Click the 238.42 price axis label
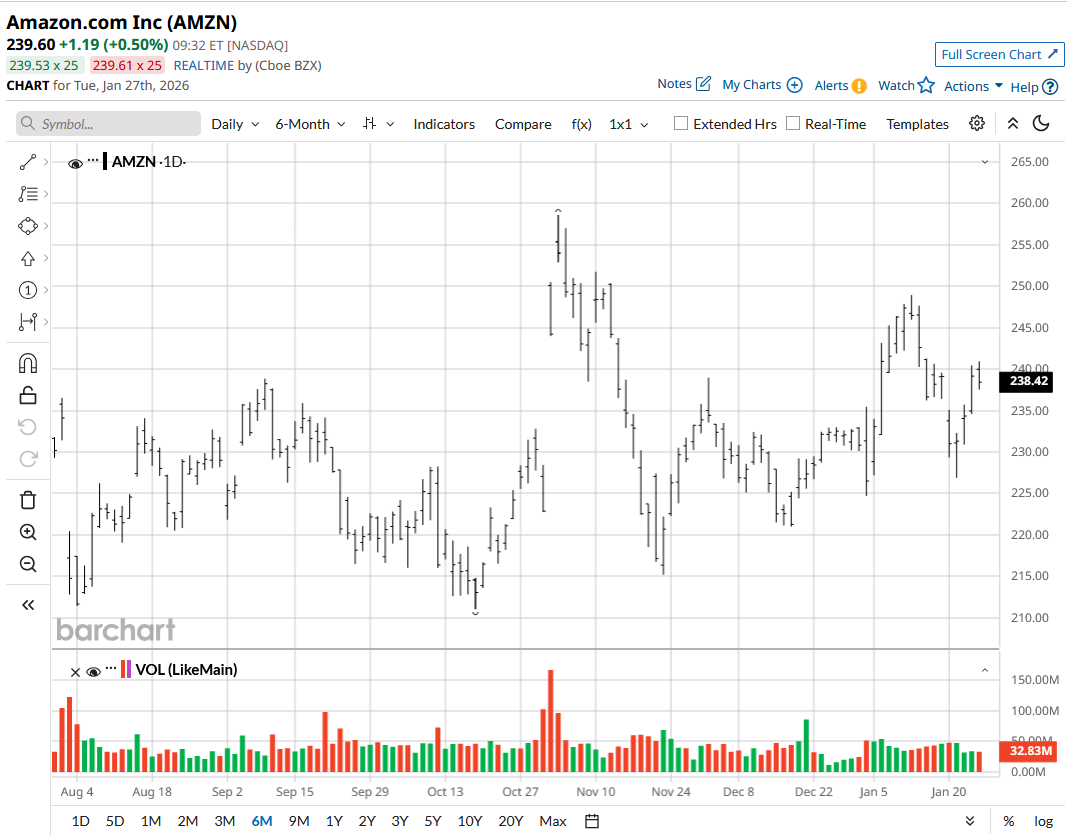The image size is (1067, 837). coord(1026,381)
